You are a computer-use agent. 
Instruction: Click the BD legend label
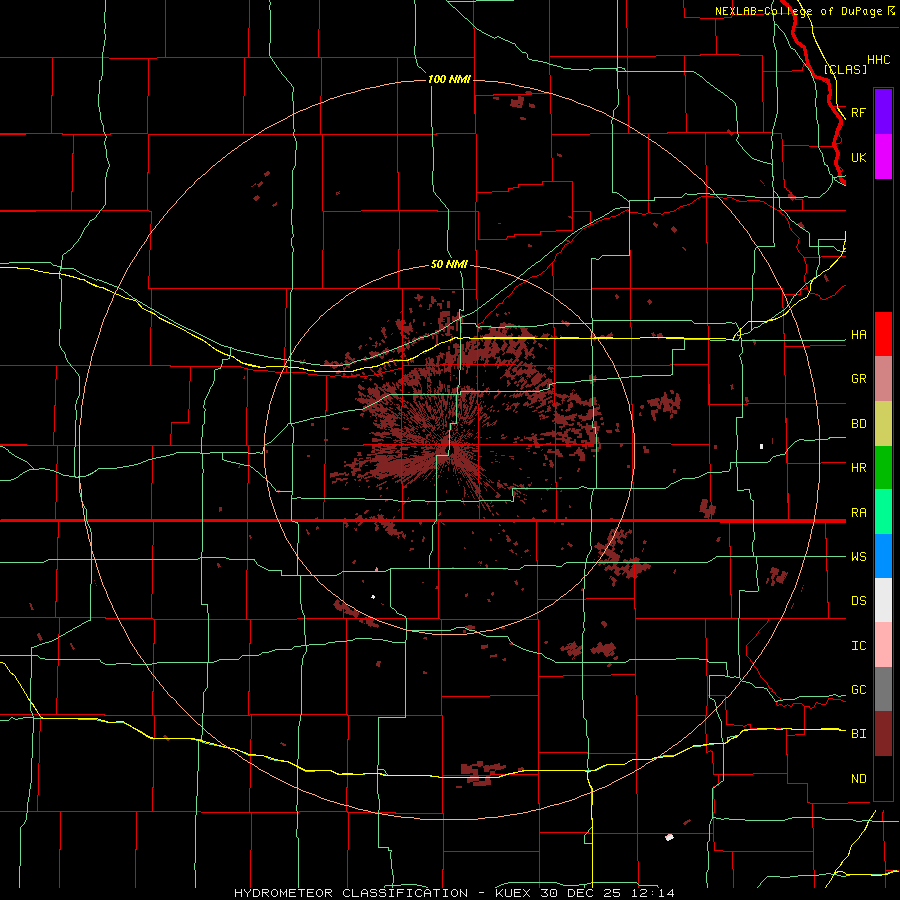coord(858,424)
